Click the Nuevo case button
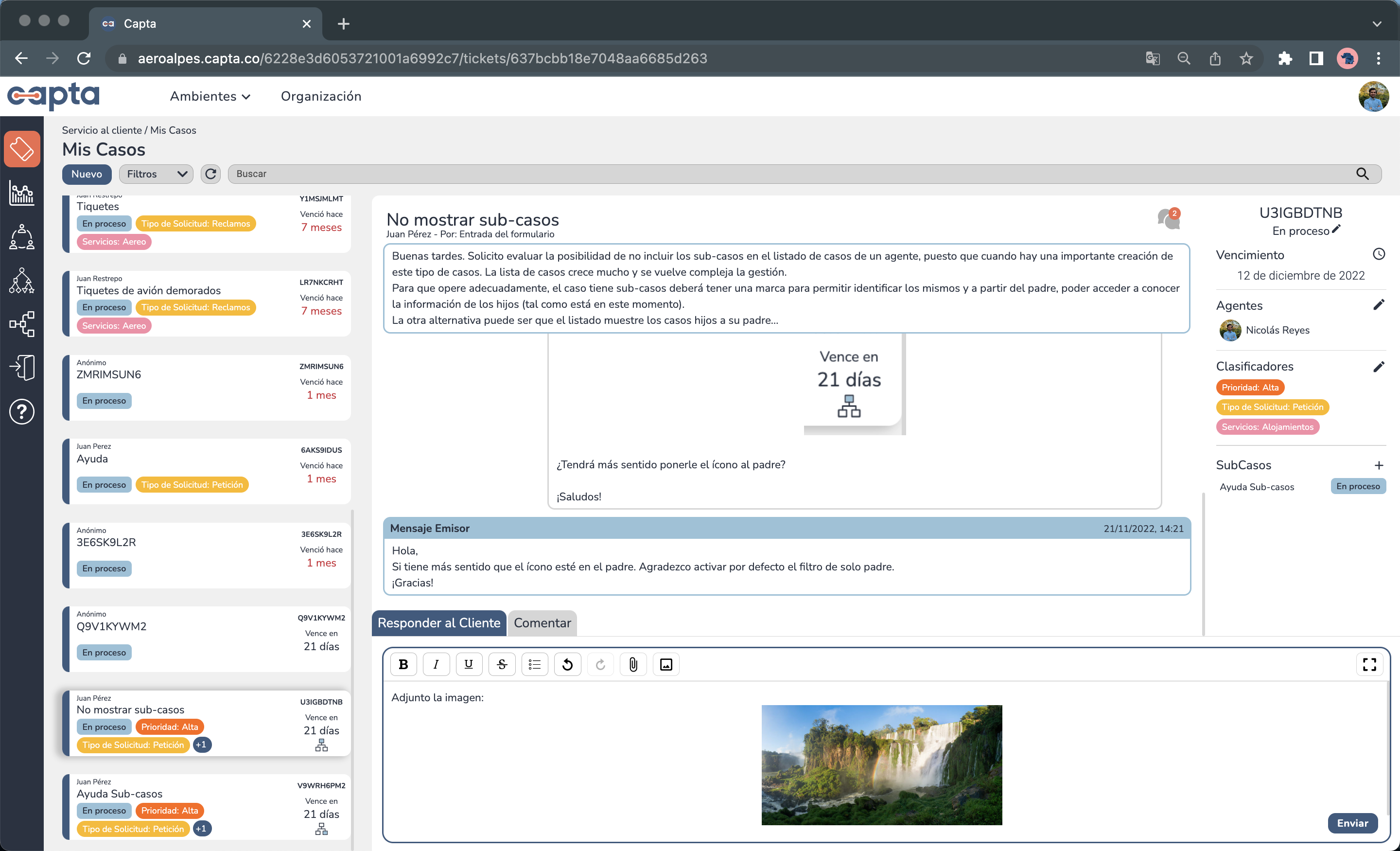Image resolution: width=1400 pixels, height=851 pixels. (x=87, y=174)
